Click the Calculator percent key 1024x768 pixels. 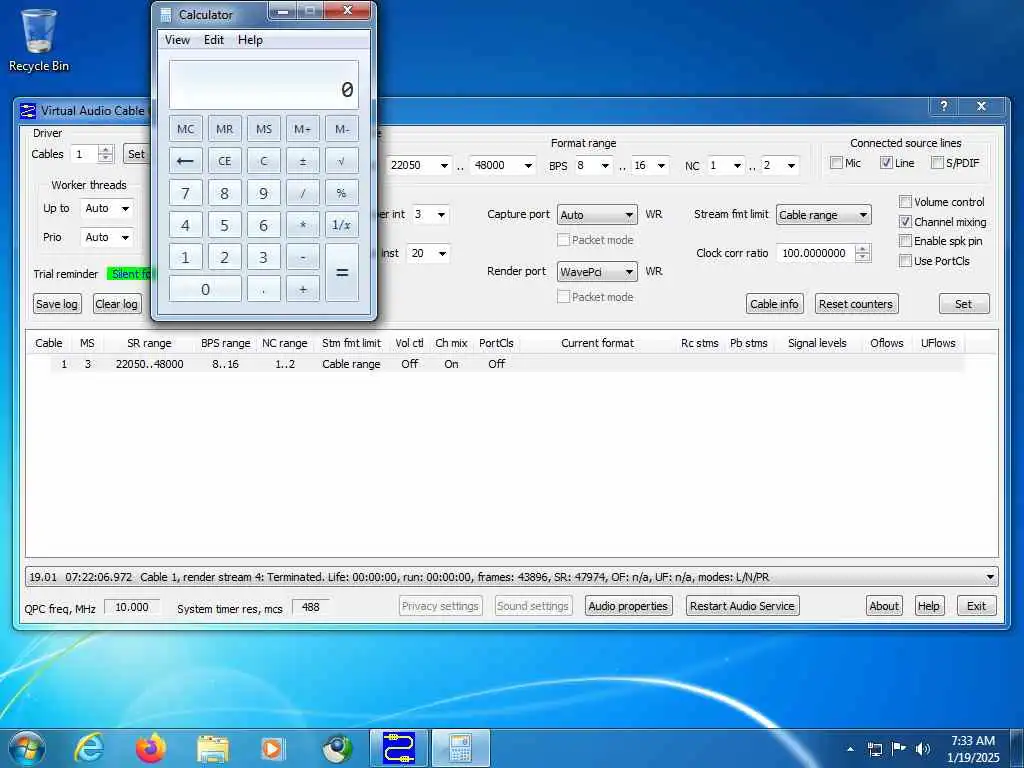(342, 193)
